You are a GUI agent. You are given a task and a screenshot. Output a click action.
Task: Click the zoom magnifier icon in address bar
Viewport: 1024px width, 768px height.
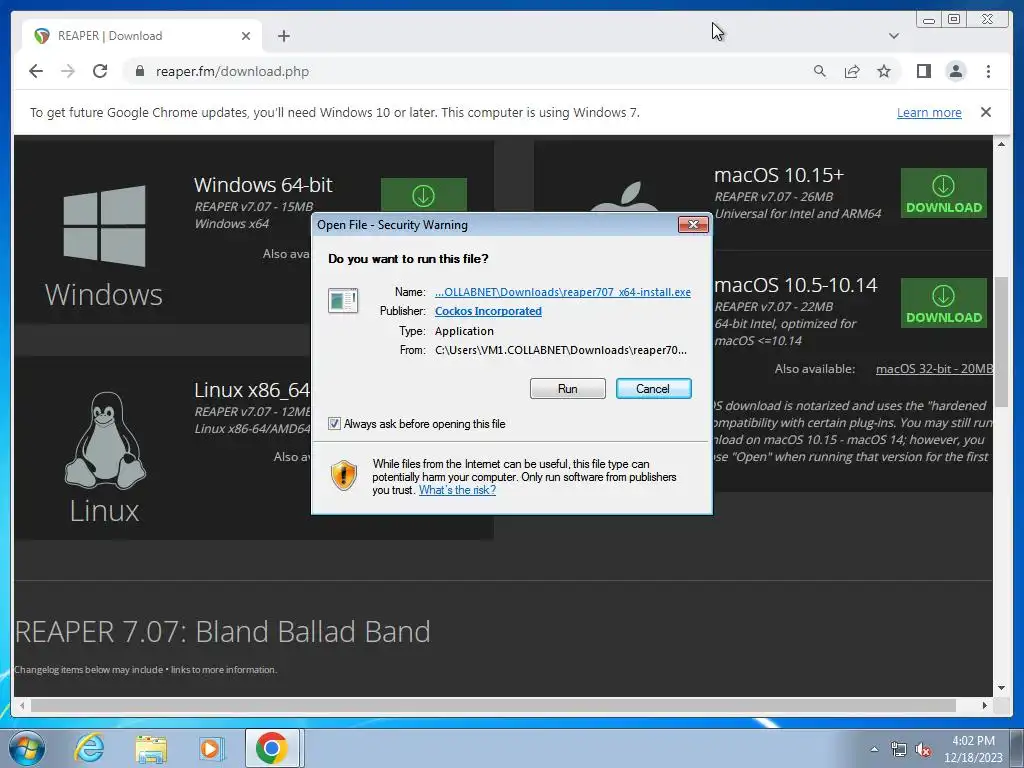820,71
